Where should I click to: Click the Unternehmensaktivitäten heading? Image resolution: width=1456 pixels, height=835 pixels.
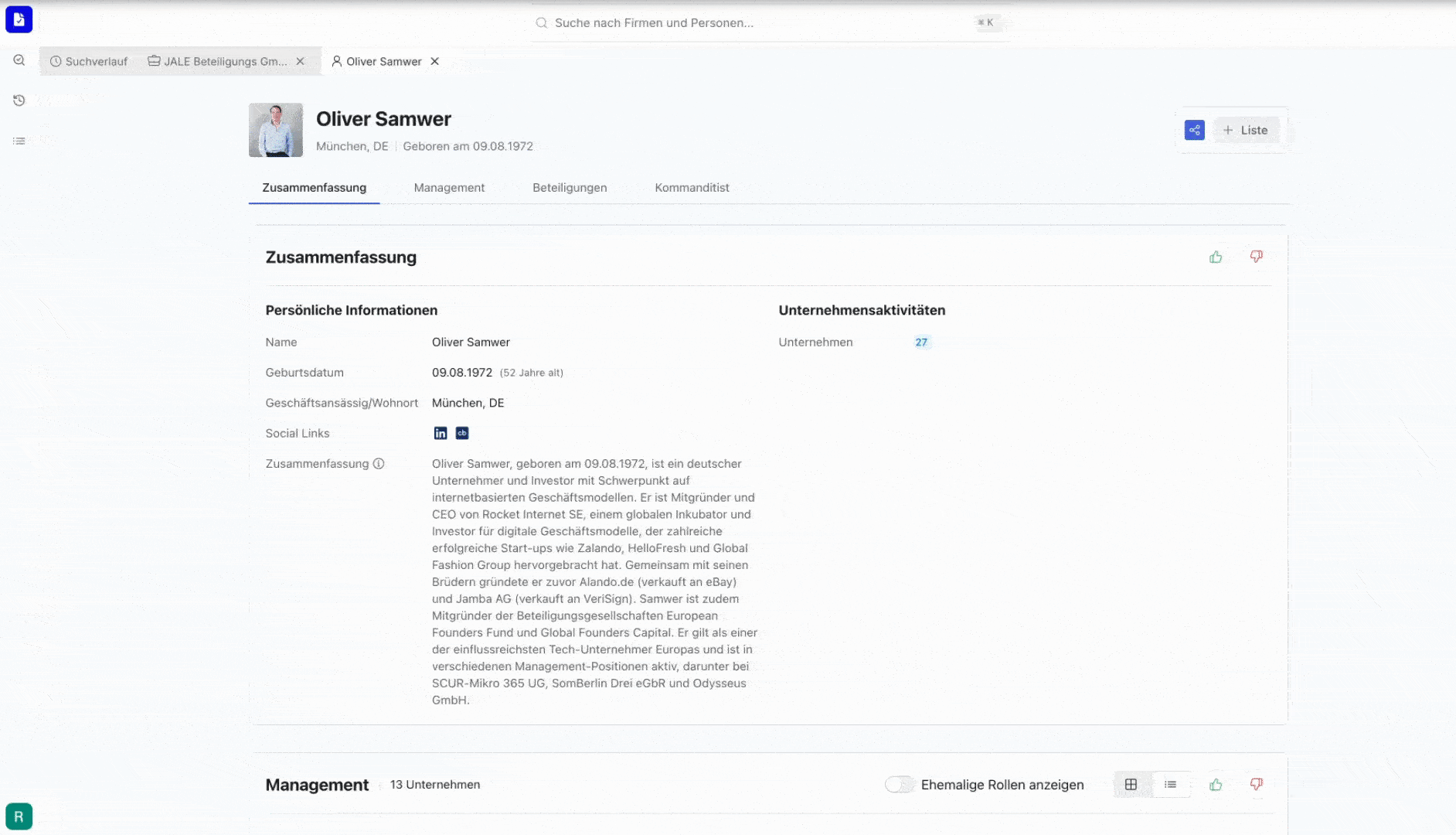pos(862,310)
